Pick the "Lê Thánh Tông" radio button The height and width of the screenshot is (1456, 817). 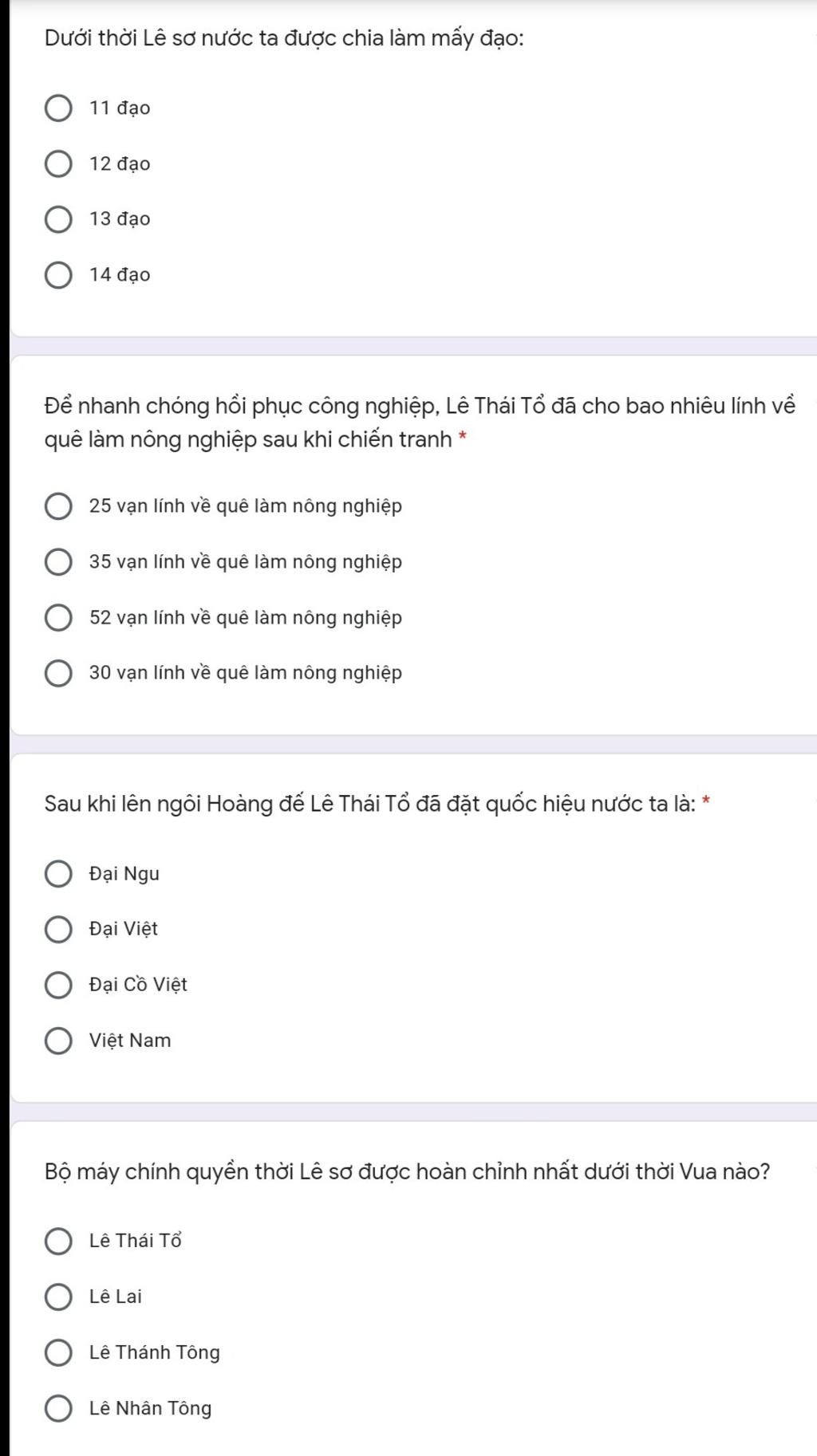[58, 1352]
